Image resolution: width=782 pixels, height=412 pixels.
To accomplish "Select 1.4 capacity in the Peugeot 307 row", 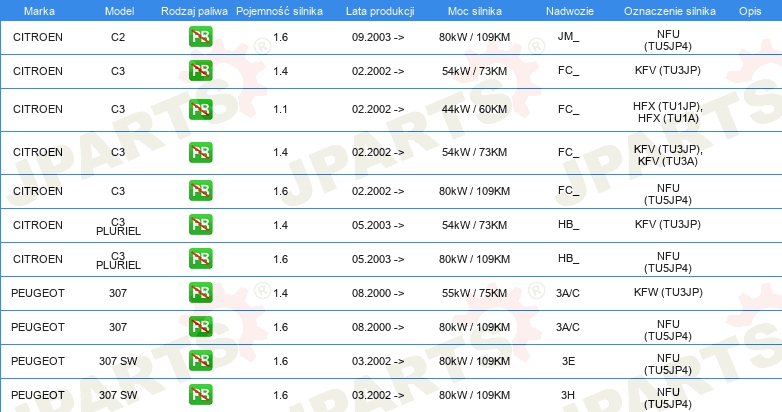I will point(280,293).
